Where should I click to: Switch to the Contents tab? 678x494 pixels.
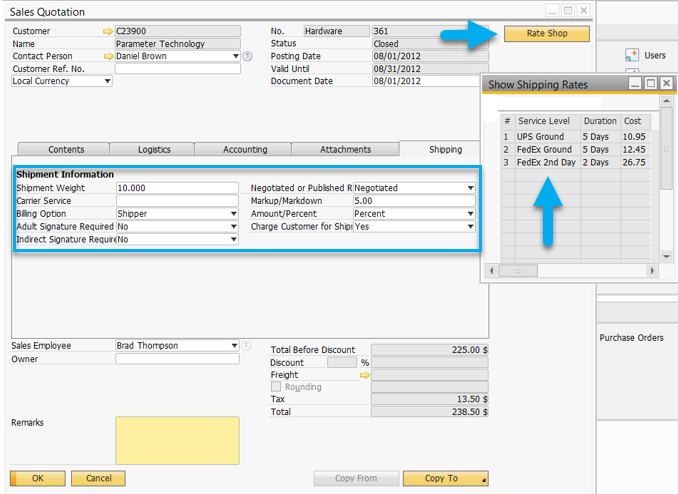pyautogui.click(x=64, y=149)
